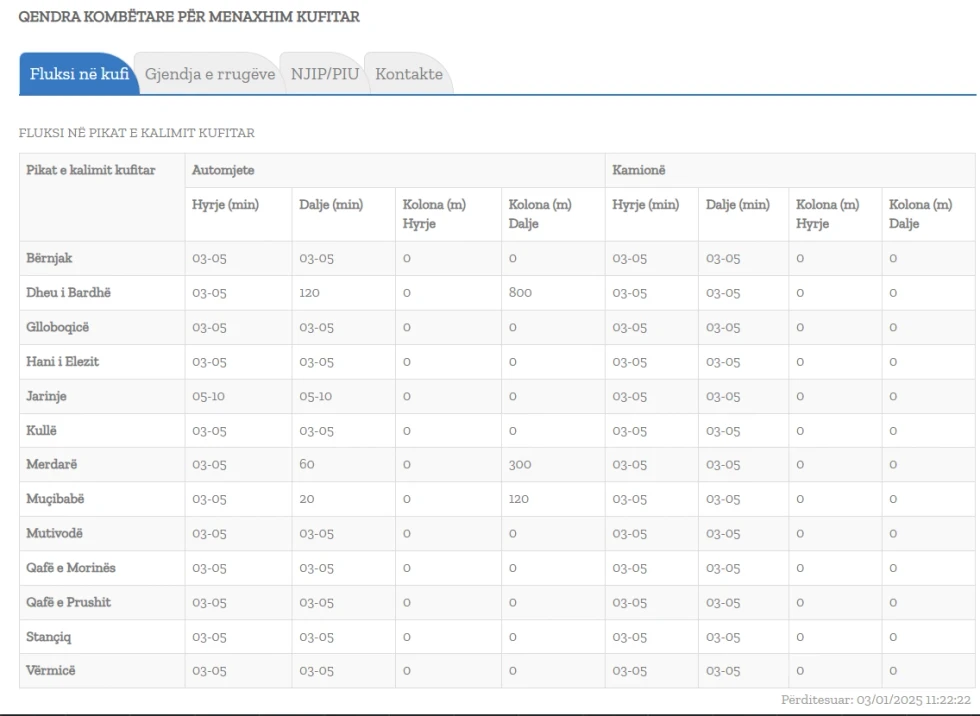Image resolution: width=980 pixels, height=716 pixels.
Task: Select the Dheu i Bardhë row name
Action: [x=69, y=292]
